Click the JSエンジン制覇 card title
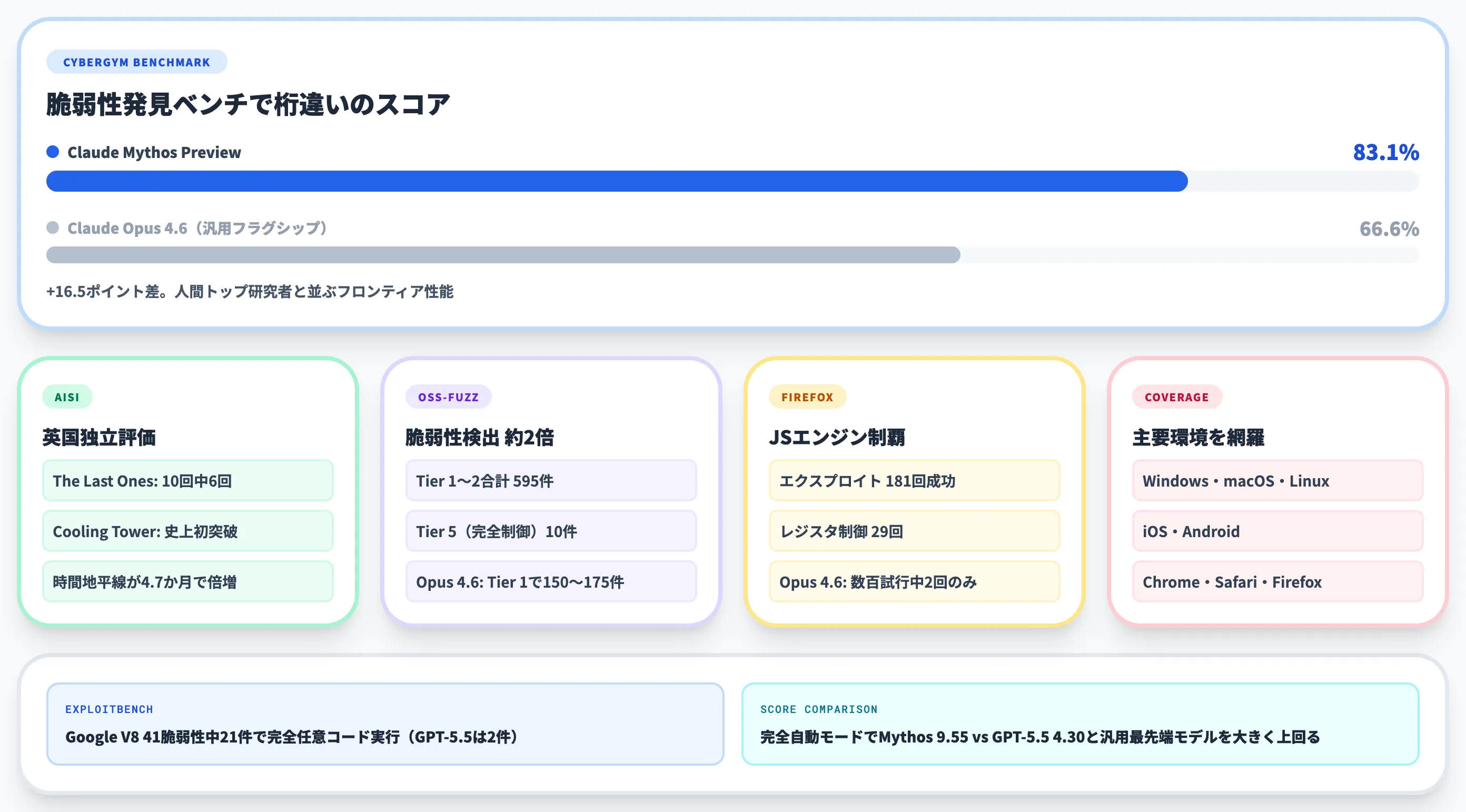 coord(837,438)
